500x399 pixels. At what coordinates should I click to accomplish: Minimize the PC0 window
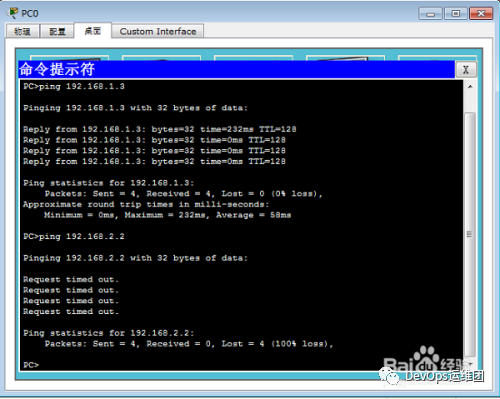pos(430,14)
